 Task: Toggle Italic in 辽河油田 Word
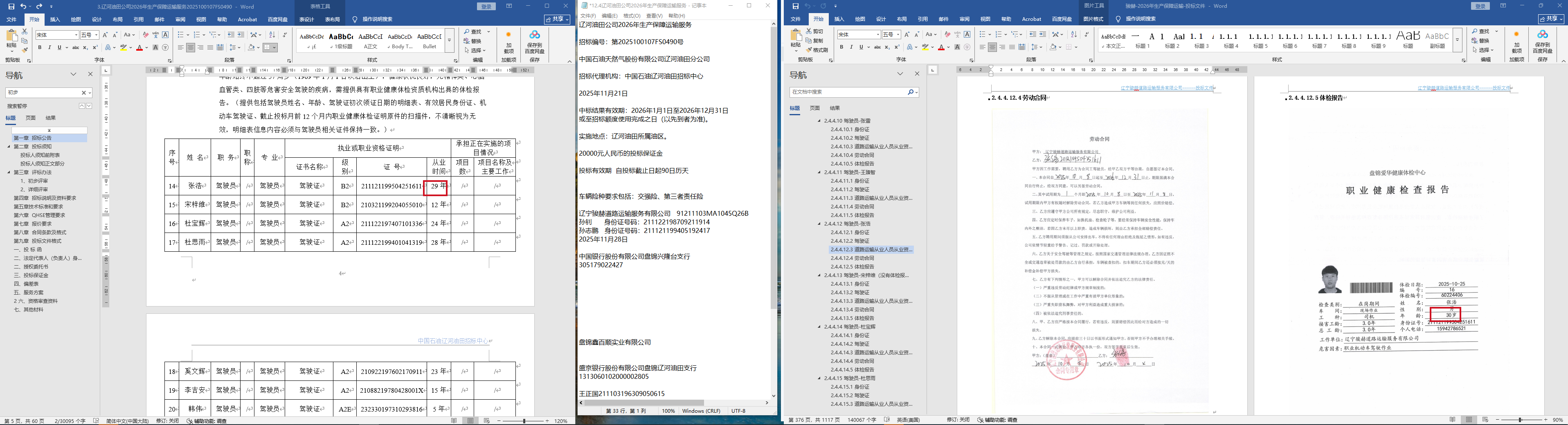(x=49, y=47)
